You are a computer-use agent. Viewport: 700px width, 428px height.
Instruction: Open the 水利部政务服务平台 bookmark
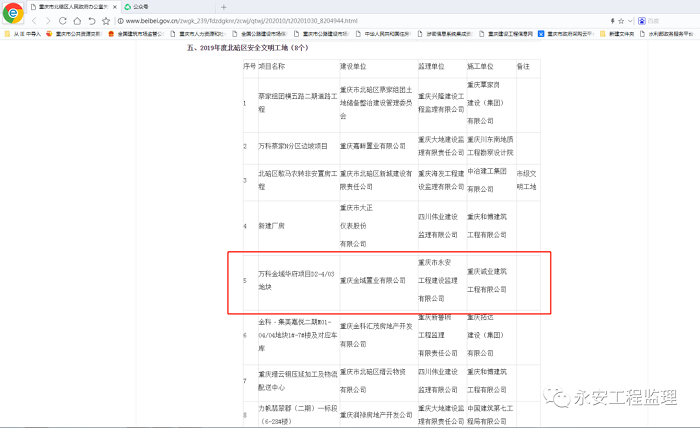tap(667, 33)
